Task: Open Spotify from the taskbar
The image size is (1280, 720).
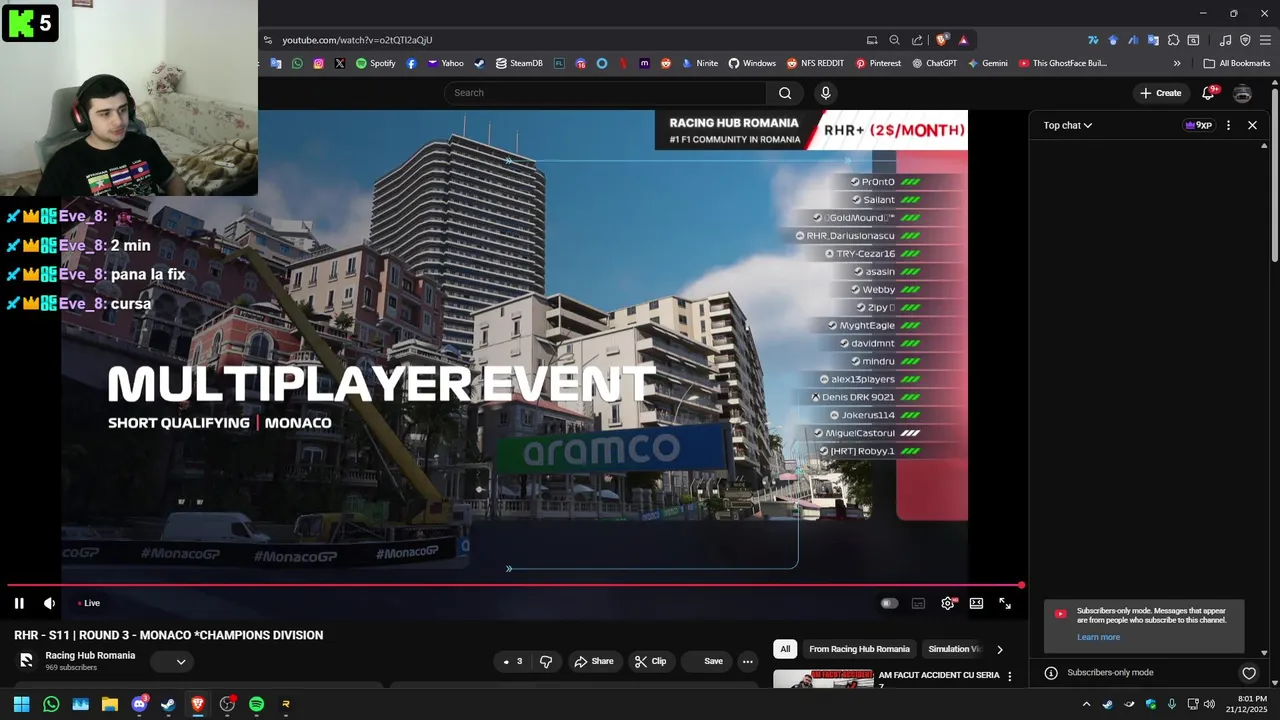Action: coord(256,704)
